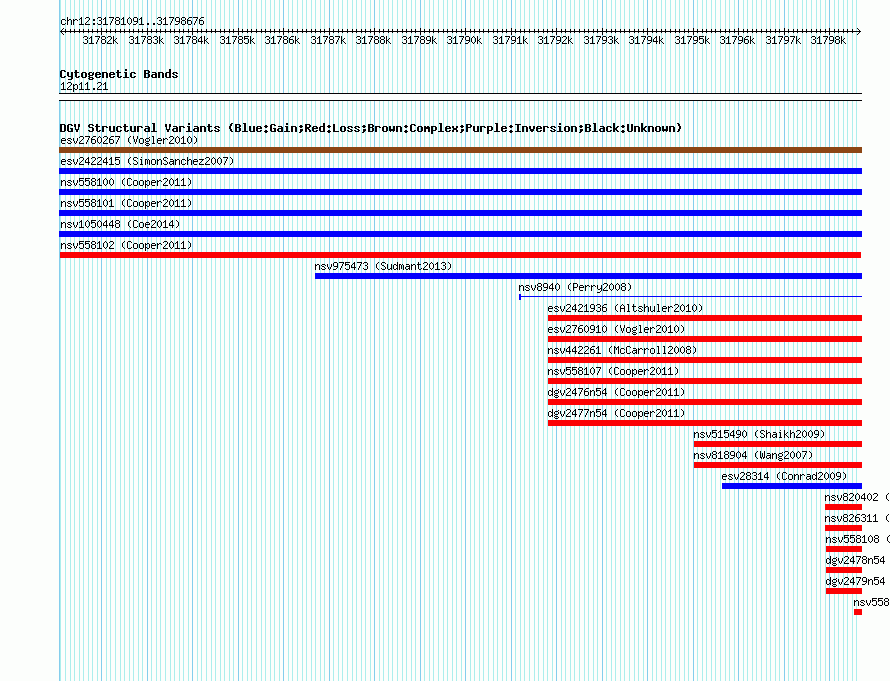Select the dgv2478n54 variant label
The image size is (890, 681).
[855, 560]
